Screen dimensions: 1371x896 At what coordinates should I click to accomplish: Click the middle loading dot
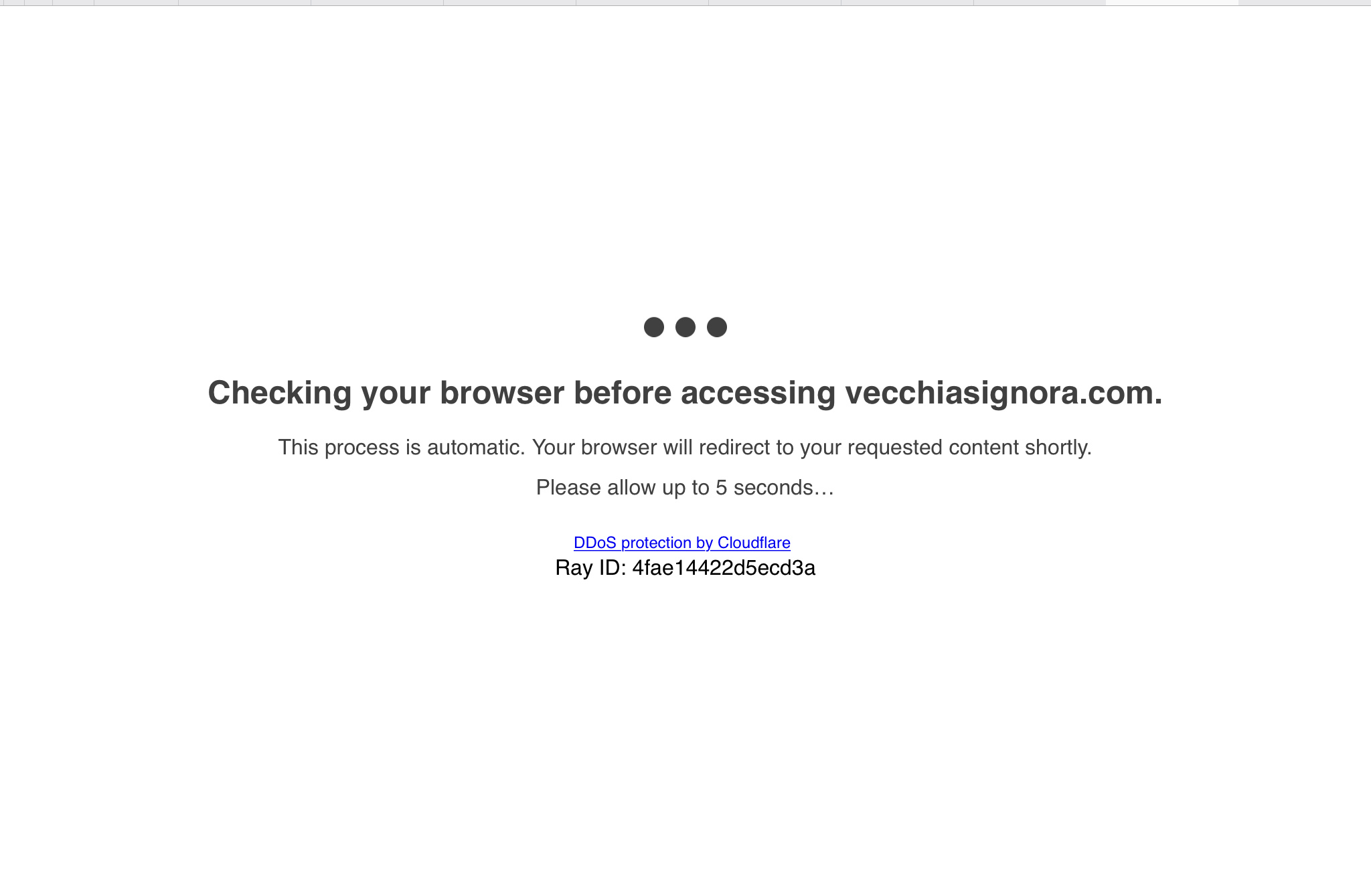tap(685, 327)
